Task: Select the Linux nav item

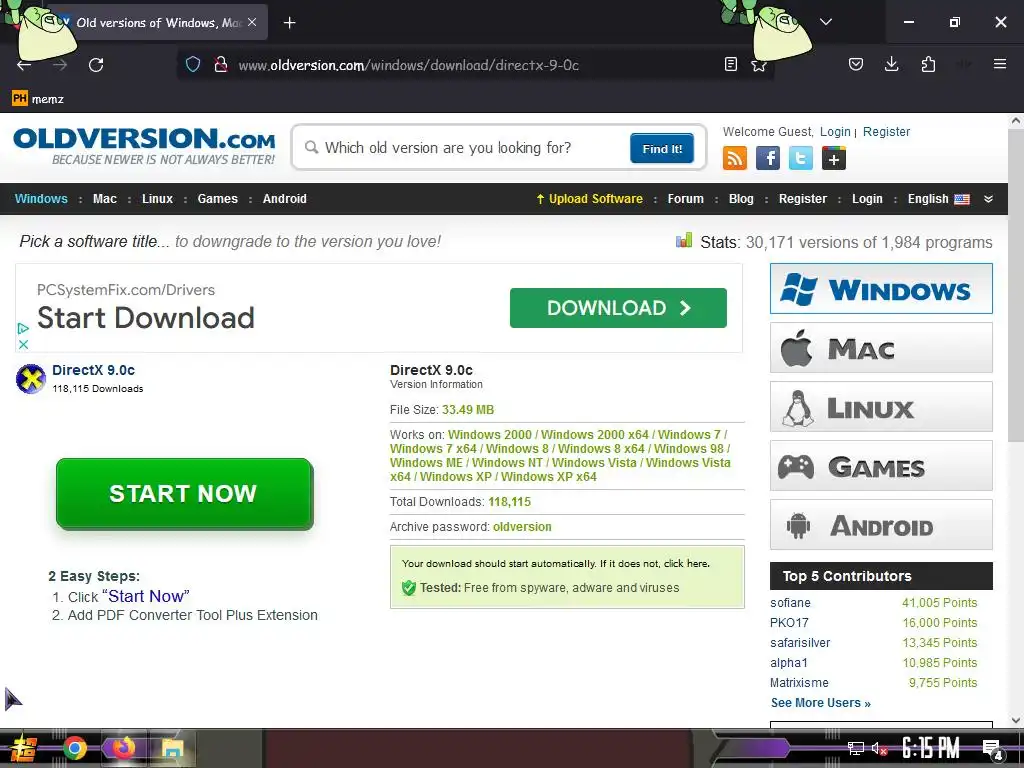Action: pos(157,199)
